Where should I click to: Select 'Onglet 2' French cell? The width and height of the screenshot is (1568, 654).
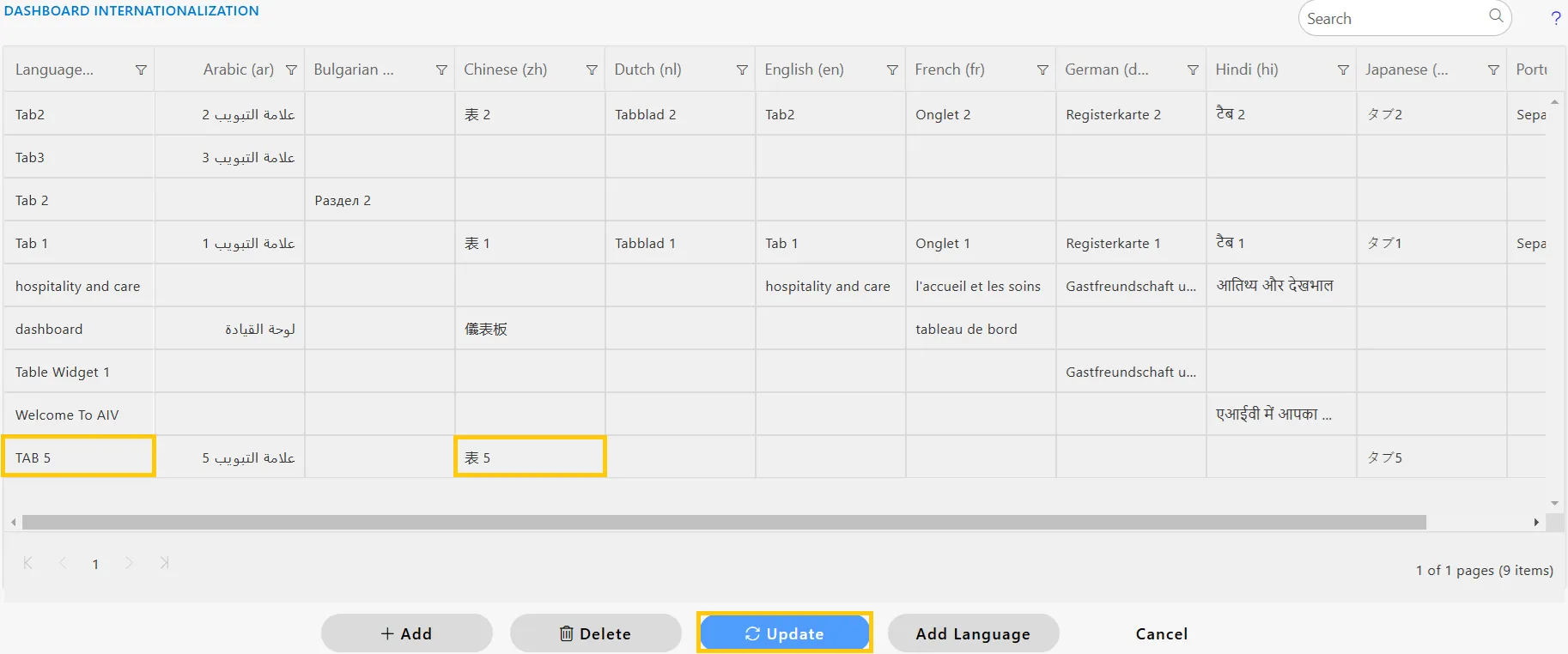[981, 114]
